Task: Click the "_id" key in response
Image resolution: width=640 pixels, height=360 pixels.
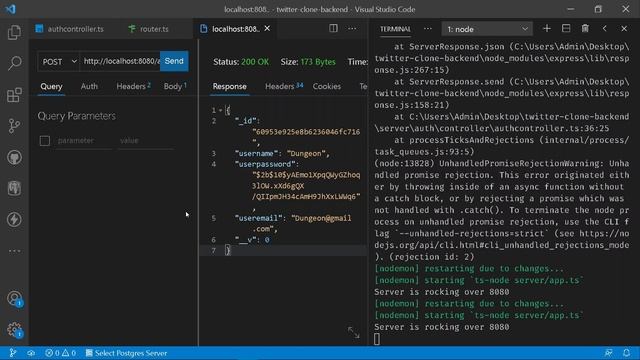Action: (x=245, y=121)
